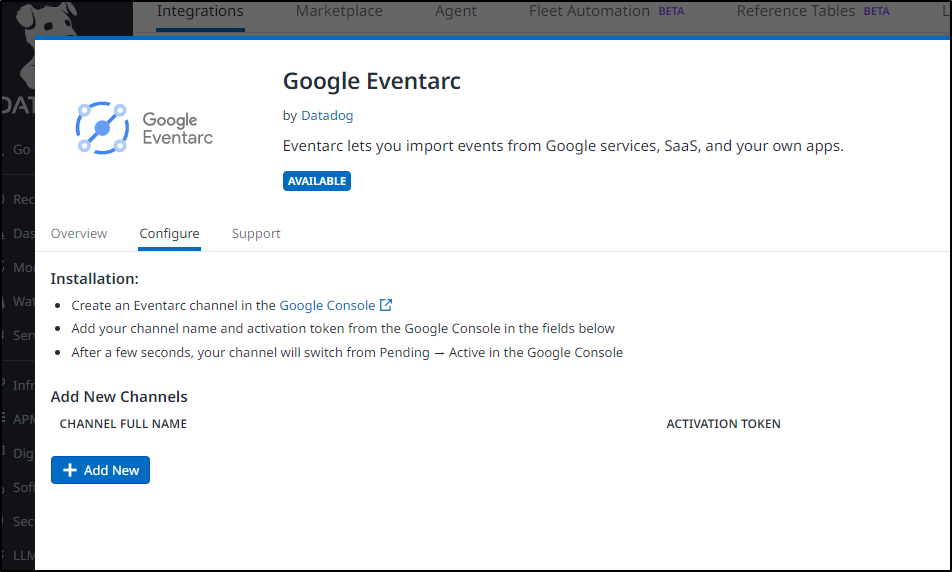Click the 'Add your channel name' instruction line
The height and width of the screenshot is (572, 952).
point(343,329)
